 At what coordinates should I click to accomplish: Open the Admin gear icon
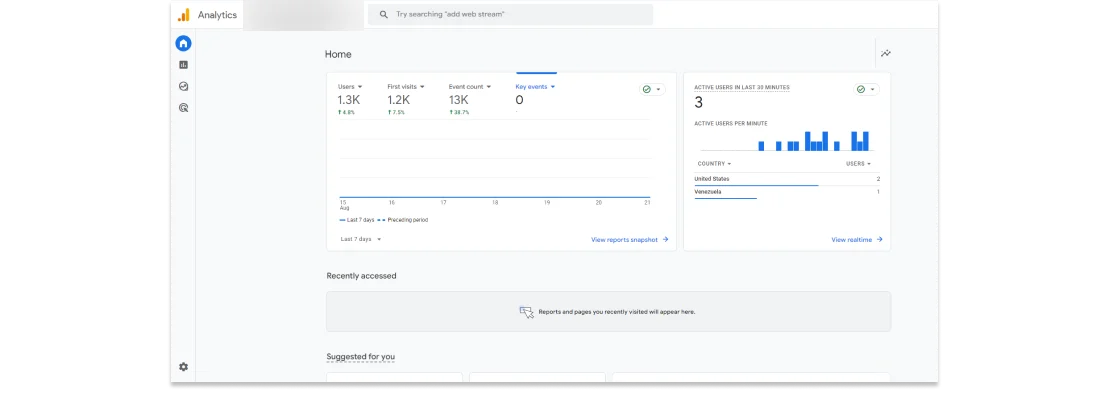click(183, 367)
